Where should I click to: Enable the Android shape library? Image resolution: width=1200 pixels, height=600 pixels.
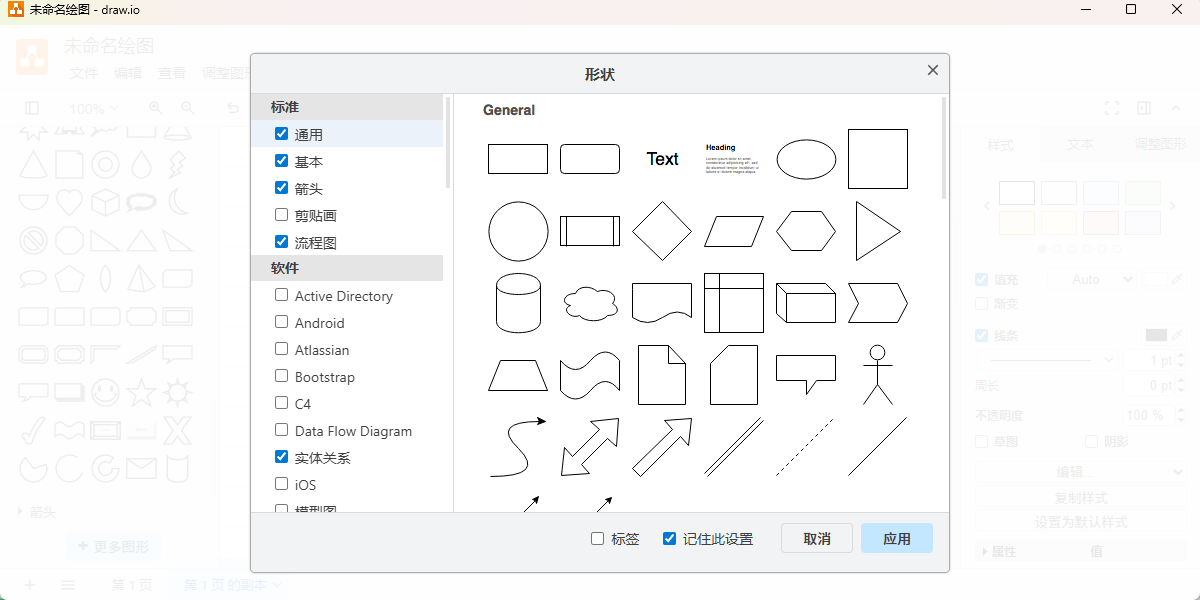[280, 322]
